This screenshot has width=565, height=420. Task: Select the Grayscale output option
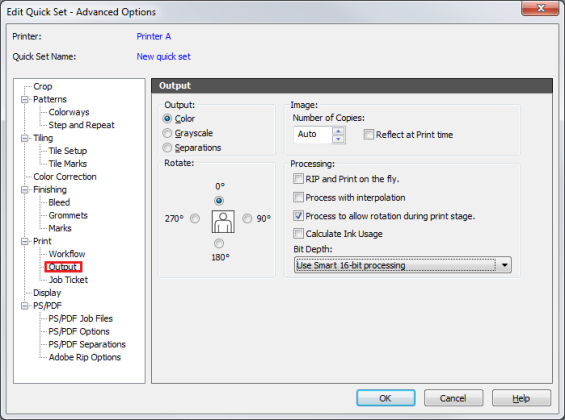tap(167, 133)
